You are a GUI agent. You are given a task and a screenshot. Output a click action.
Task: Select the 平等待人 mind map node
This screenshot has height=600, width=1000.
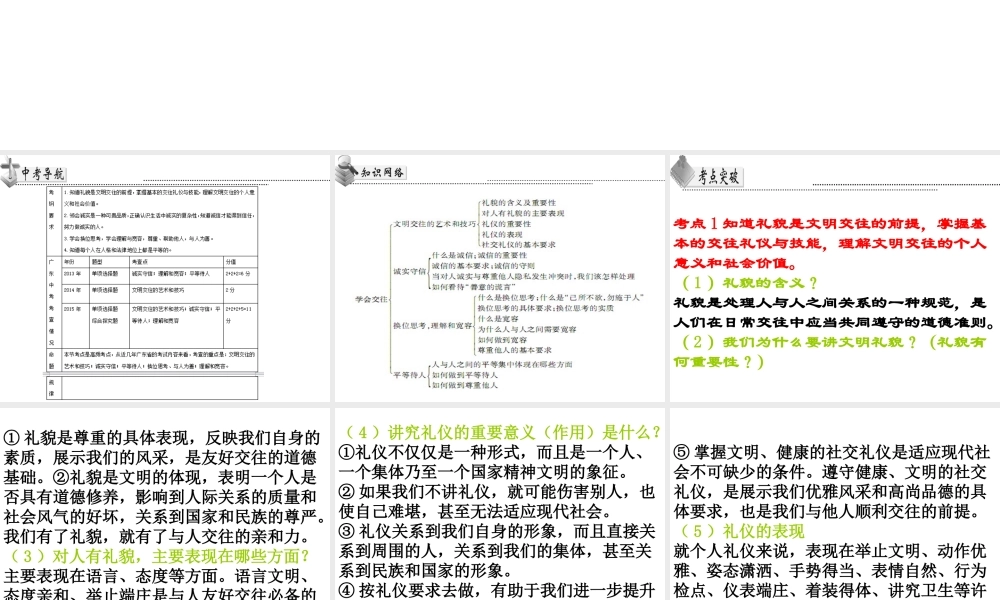click(x=409, y=375)
